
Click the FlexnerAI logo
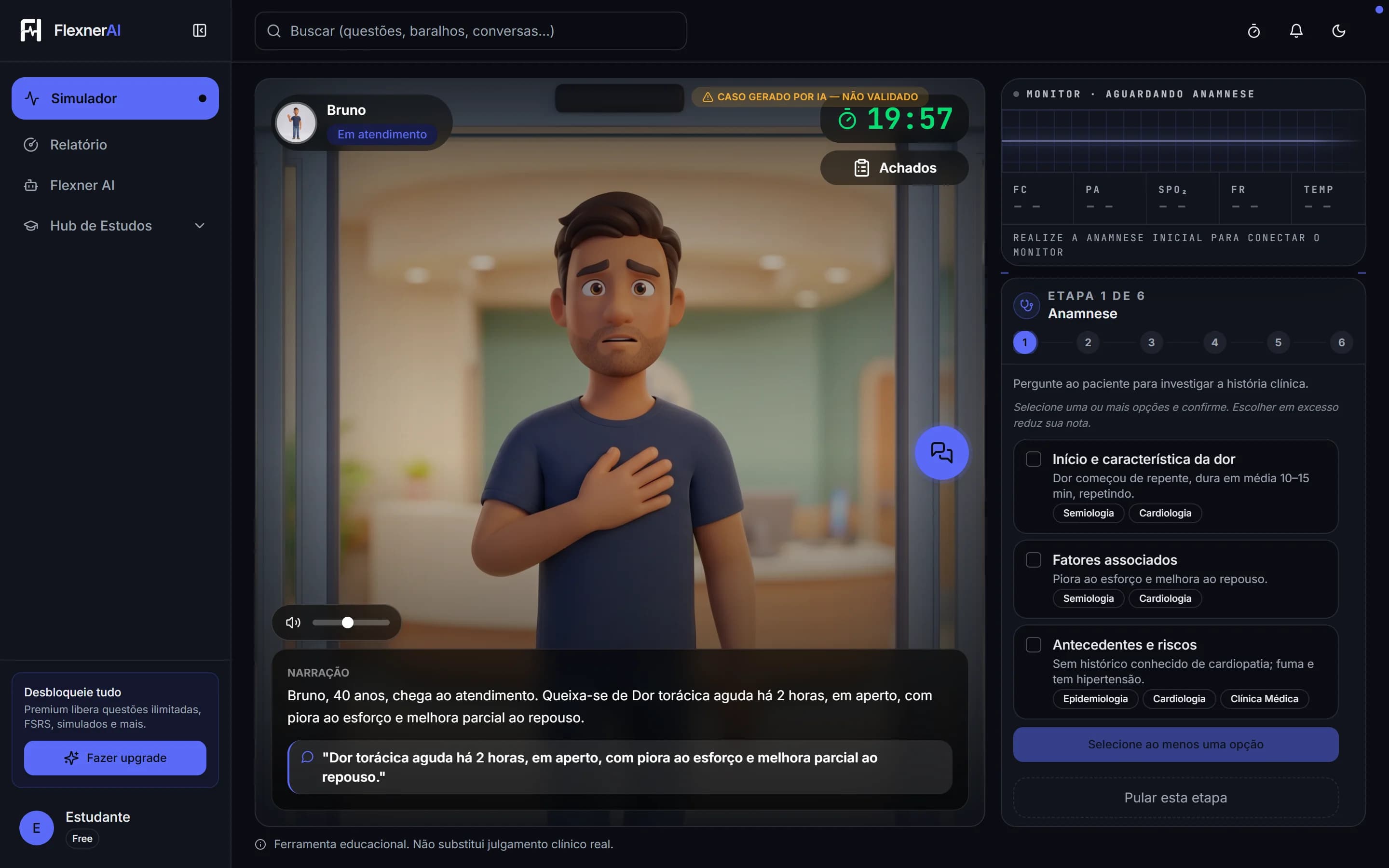tap(70, 30)
